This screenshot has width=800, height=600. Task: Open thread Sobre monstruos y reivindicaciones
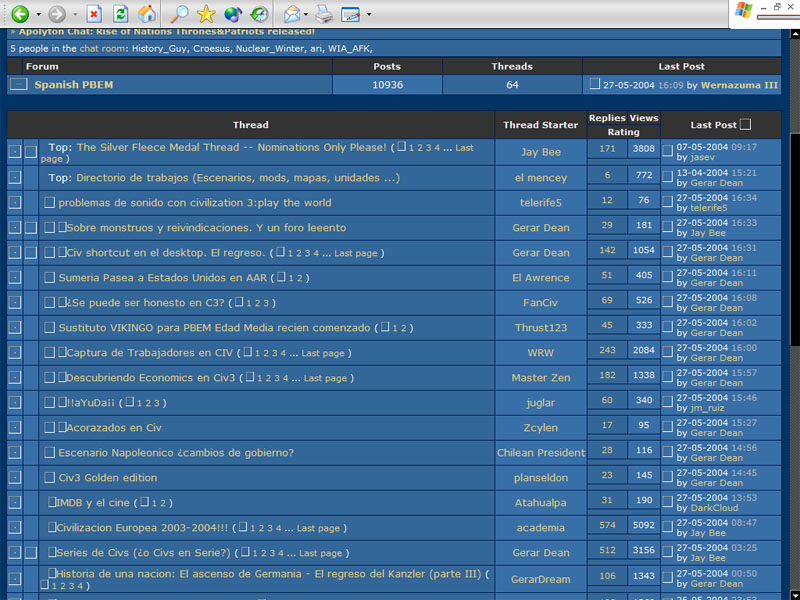206,228
